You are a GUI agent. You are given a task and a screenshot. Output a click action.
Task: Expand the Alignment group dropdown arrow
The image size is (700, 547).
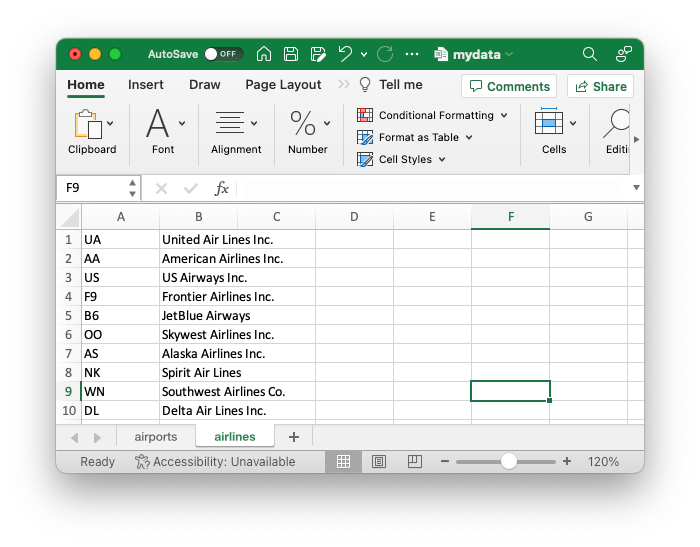click(x=254, y=124)
